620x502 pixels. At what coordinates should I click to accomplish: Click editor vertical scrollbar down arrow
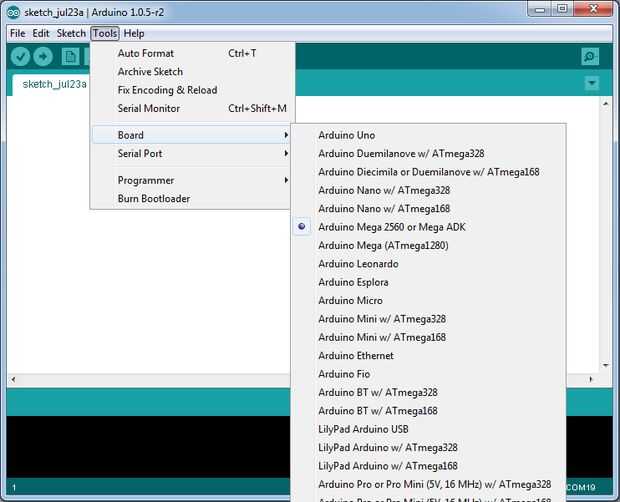pos(606,365)
